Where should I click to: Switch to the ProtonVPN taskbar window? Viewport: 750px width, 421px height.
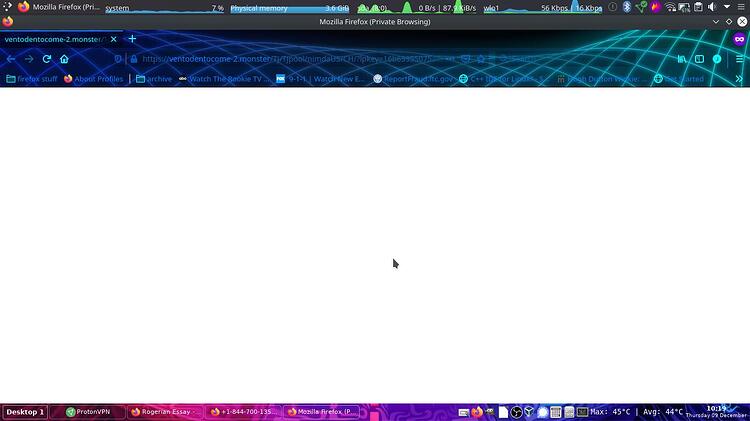(88, 412)
